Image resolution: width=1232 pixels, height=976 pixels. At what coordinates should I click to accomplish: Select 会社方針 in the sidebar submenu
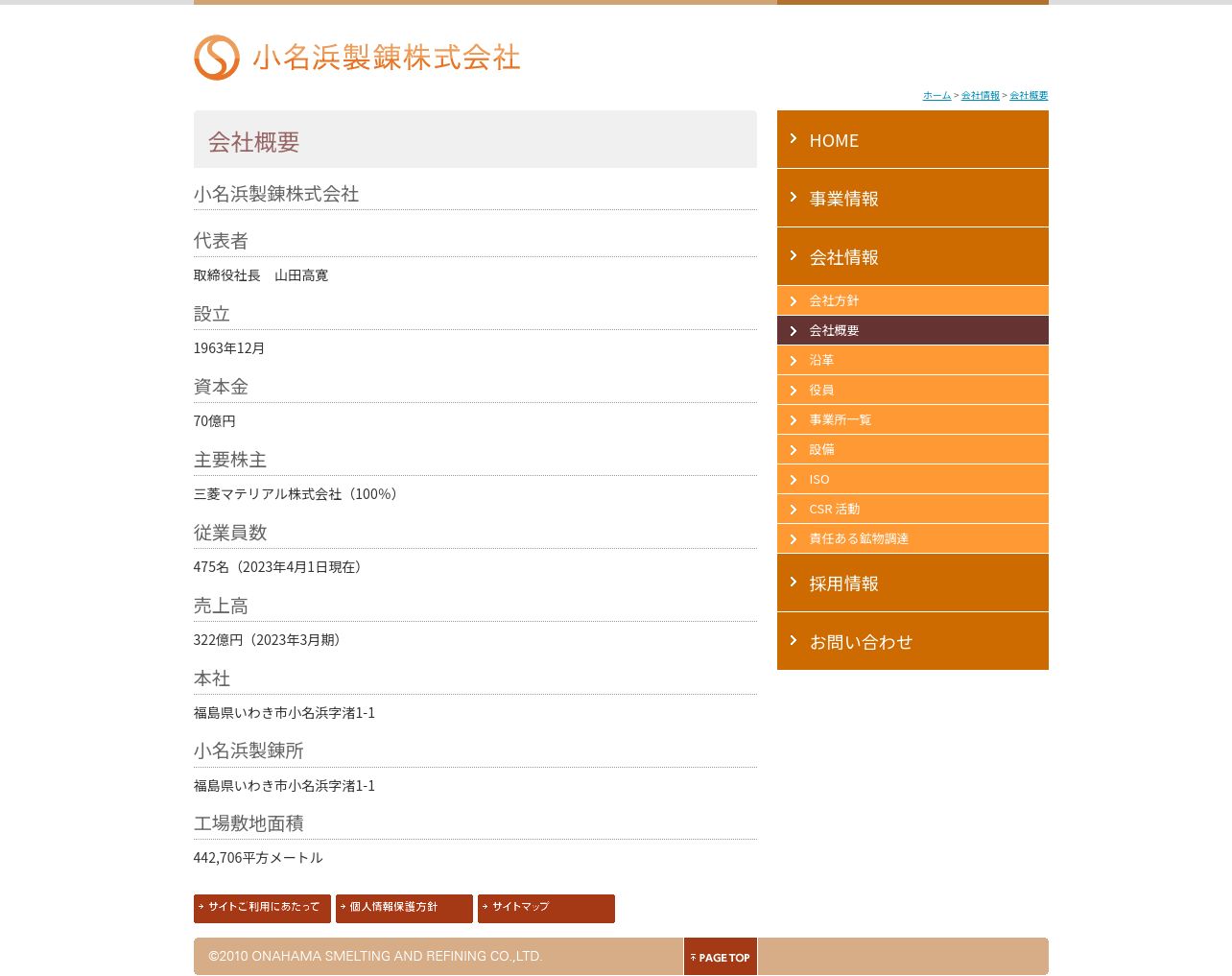pos(912,300)
